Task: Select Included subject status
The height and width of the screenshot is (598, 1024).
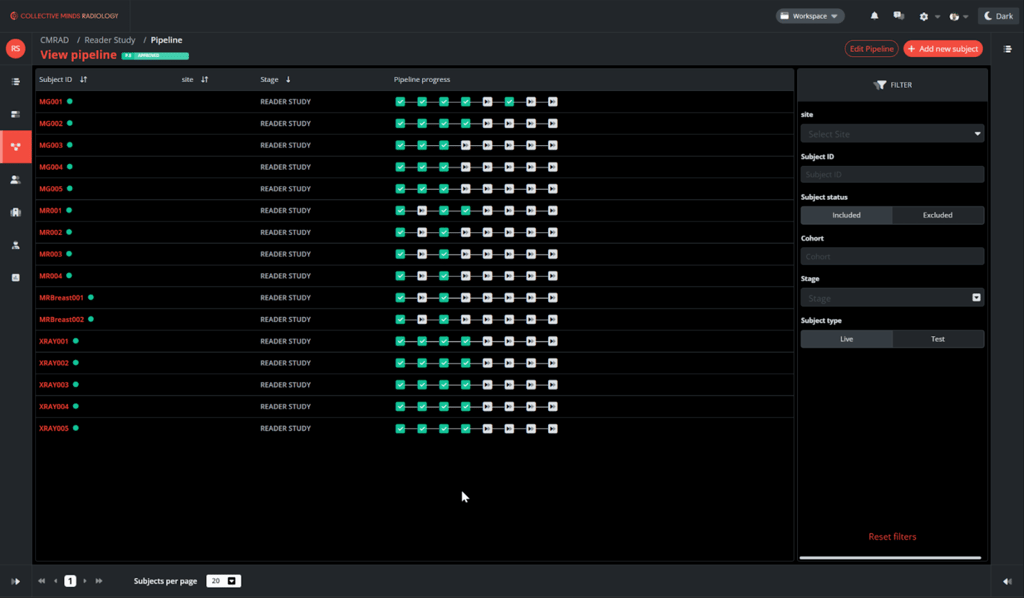Action: (846, 215)
